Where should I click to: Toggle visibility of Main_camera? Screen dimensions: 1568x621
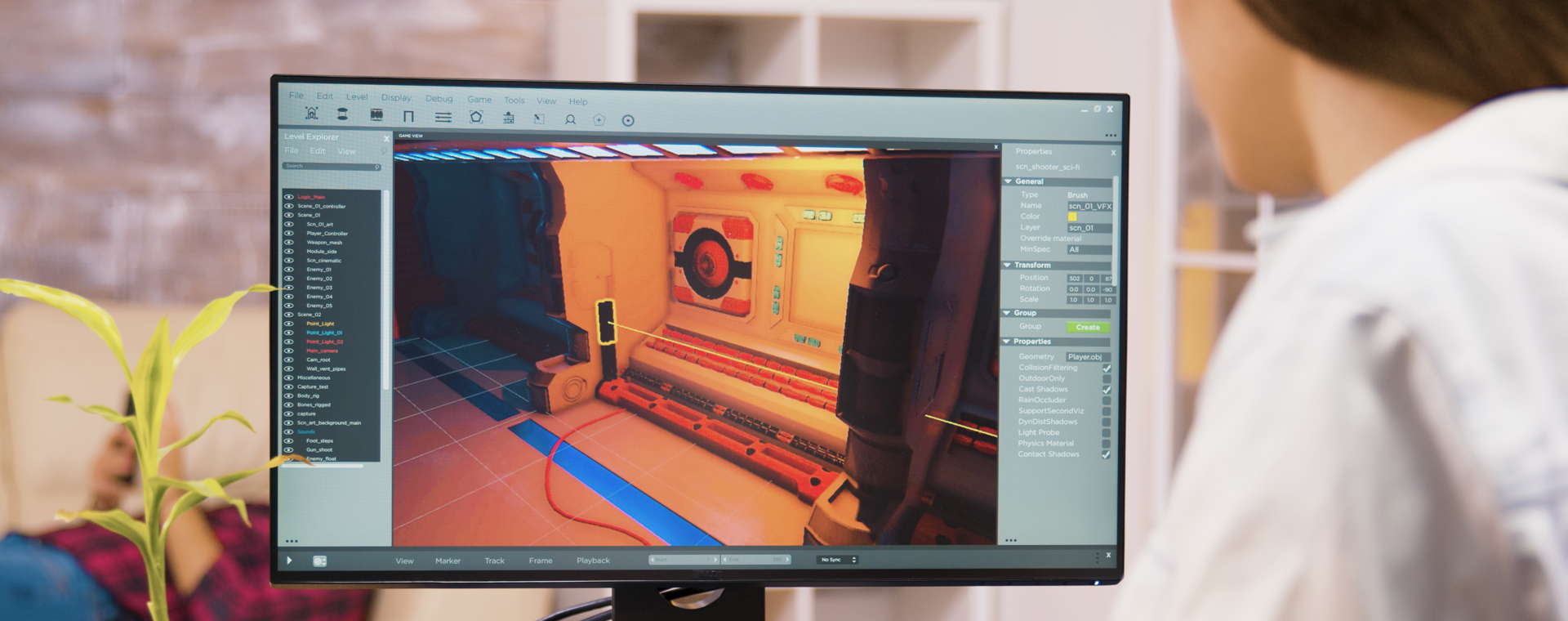[288, 351]
